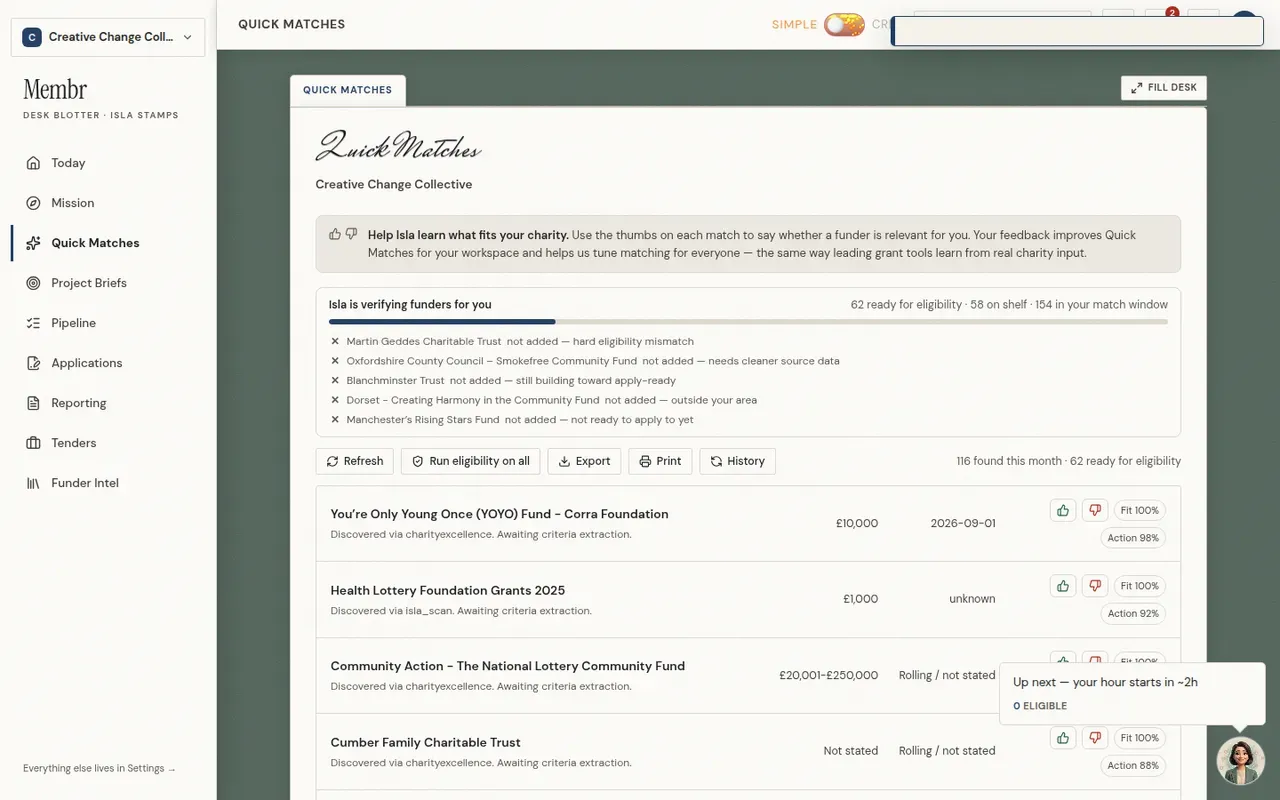Thumbs up Cumber Family Charitable Trust
1280x800 pixels.
(x=1063, y=738)
